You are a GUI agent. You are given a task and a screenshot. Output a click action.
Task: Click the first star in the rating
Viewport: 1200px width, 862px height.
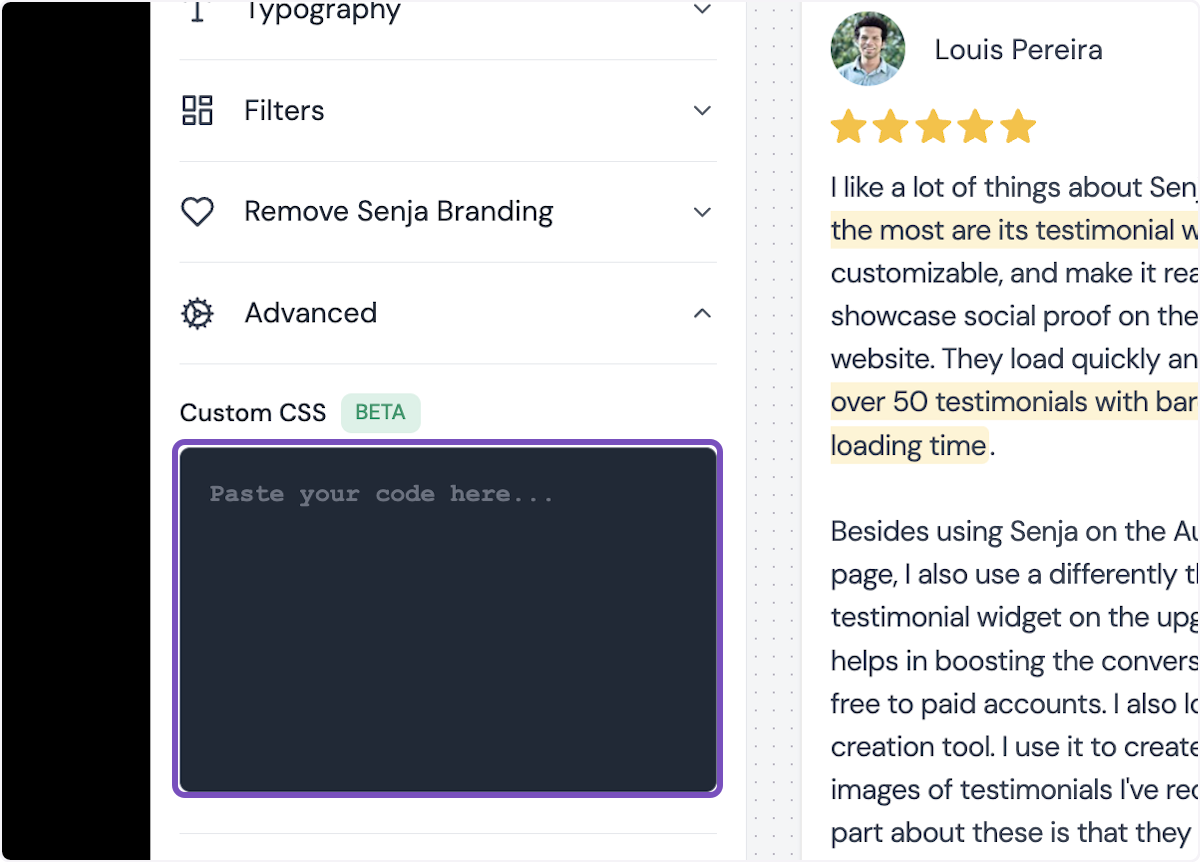(x=849, y=126)
